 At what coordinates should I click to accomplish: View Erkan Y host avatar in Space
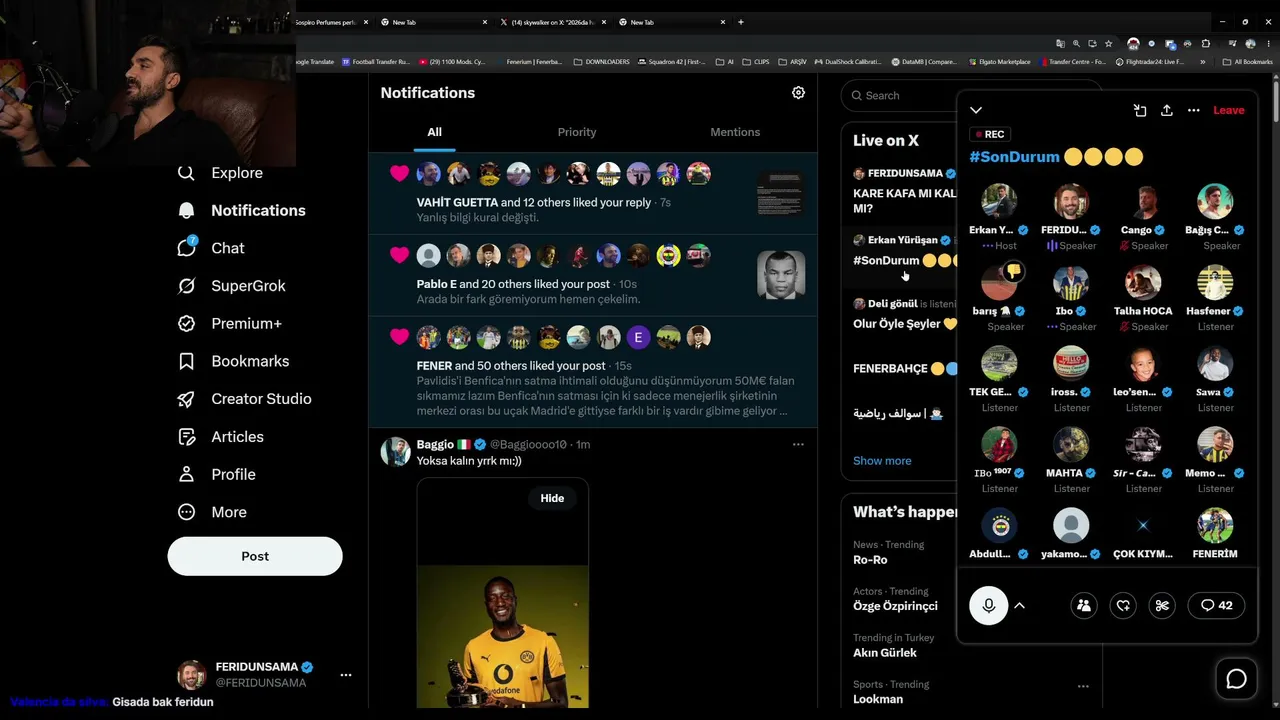click(999, 202)
